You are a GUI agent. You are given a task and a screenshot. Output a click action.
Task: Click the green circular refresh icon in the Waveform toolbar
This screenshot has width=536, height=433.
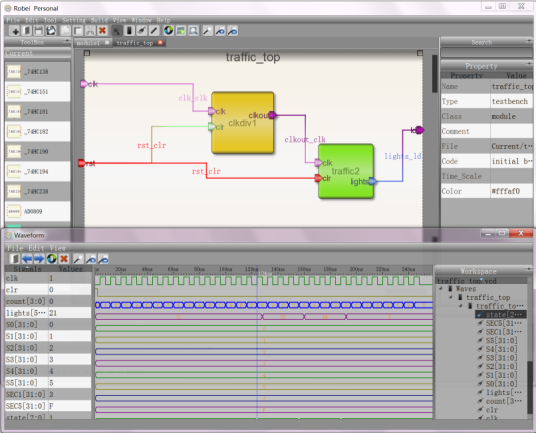(x=52, y=259)
